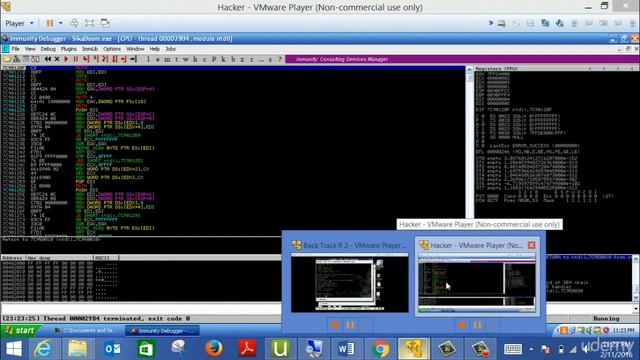The width and height of the screenshot is (640, 360).
Task: Click the disassembly pane scrollbar up arrow
Action: (x=469, y=70)
